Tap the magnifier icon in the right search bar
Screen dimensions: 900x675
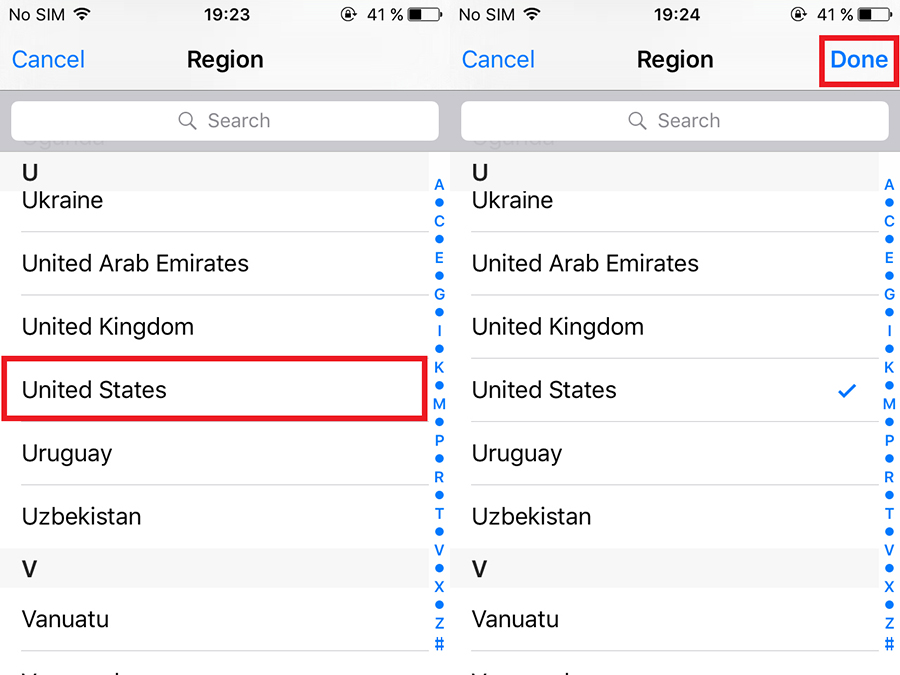[637, 120]
